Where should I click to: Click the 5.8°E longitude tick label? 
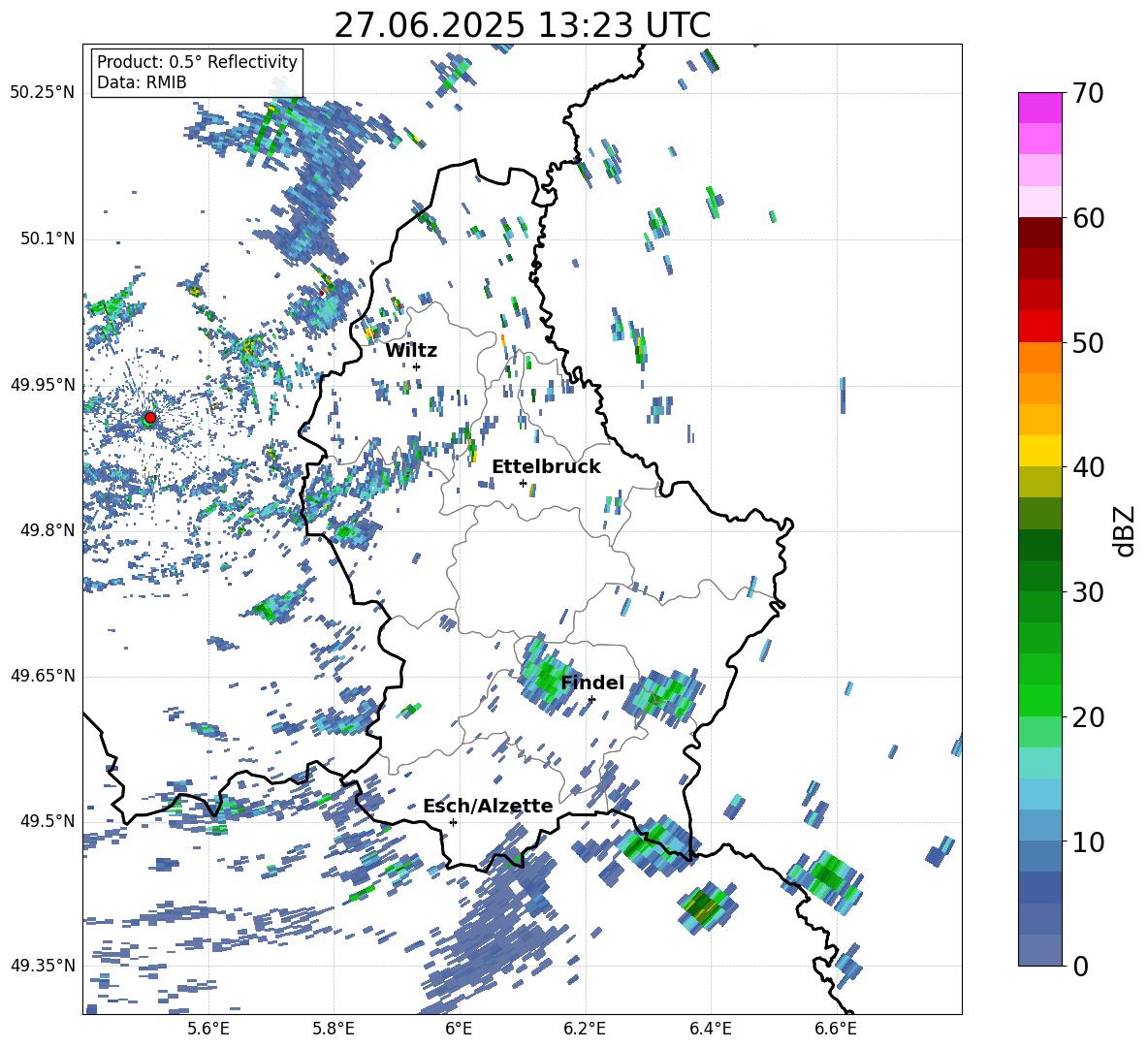point(334,1029)
